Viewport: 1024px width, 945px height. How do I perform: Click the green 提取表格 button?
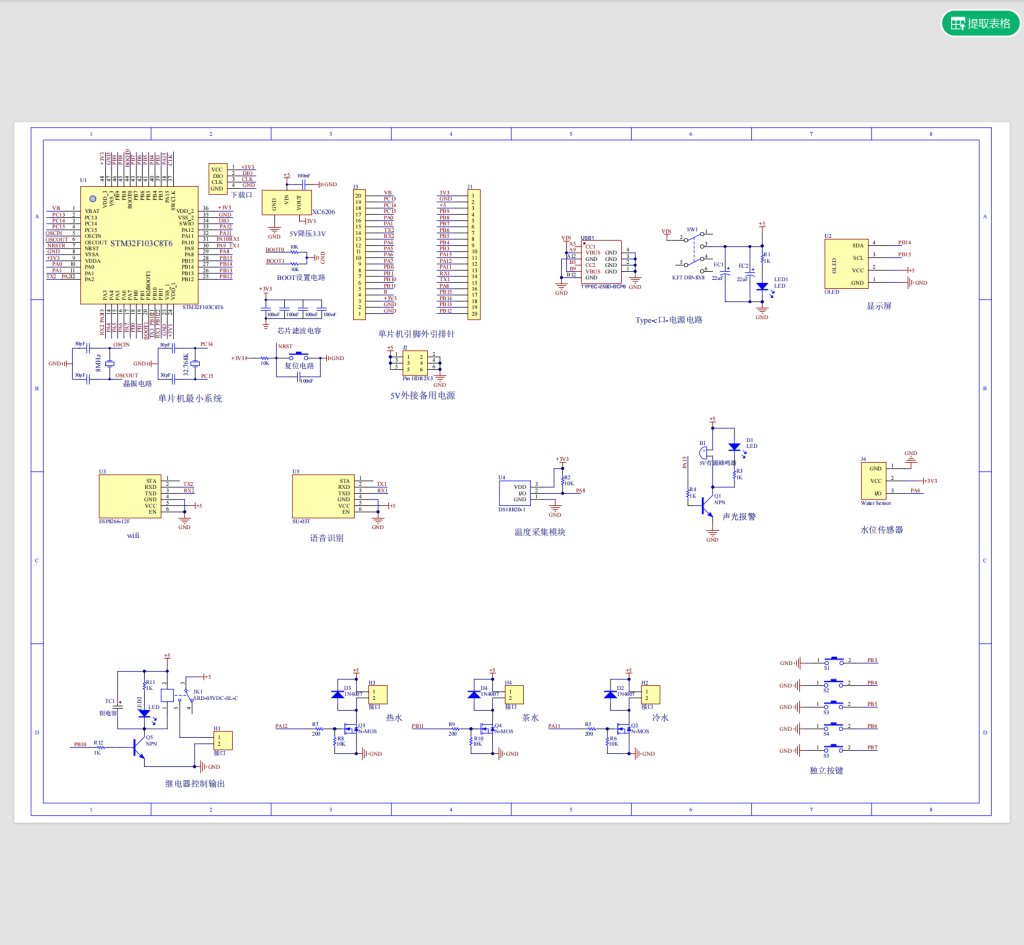[x=978, y=22]
